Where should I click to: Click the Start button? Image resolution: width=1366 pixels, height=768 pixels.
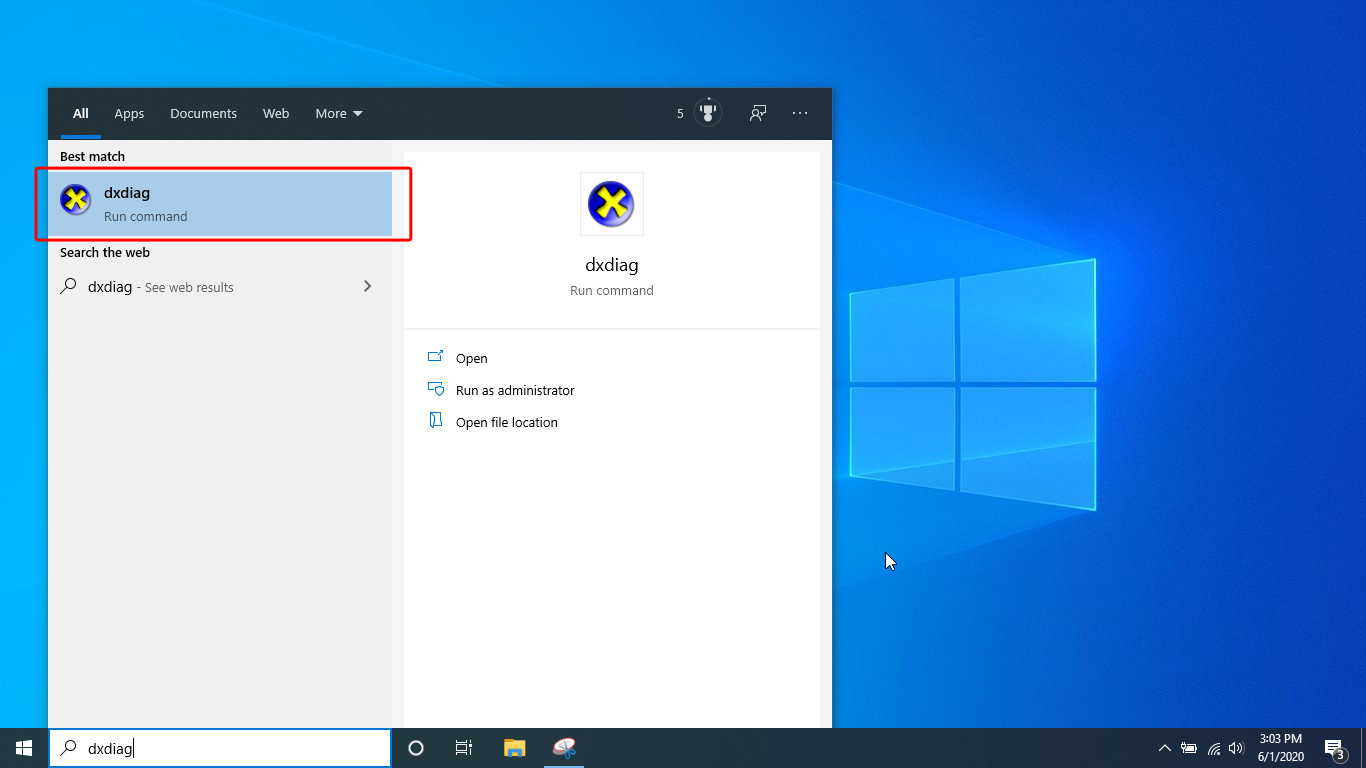click(x=22, y=747)
